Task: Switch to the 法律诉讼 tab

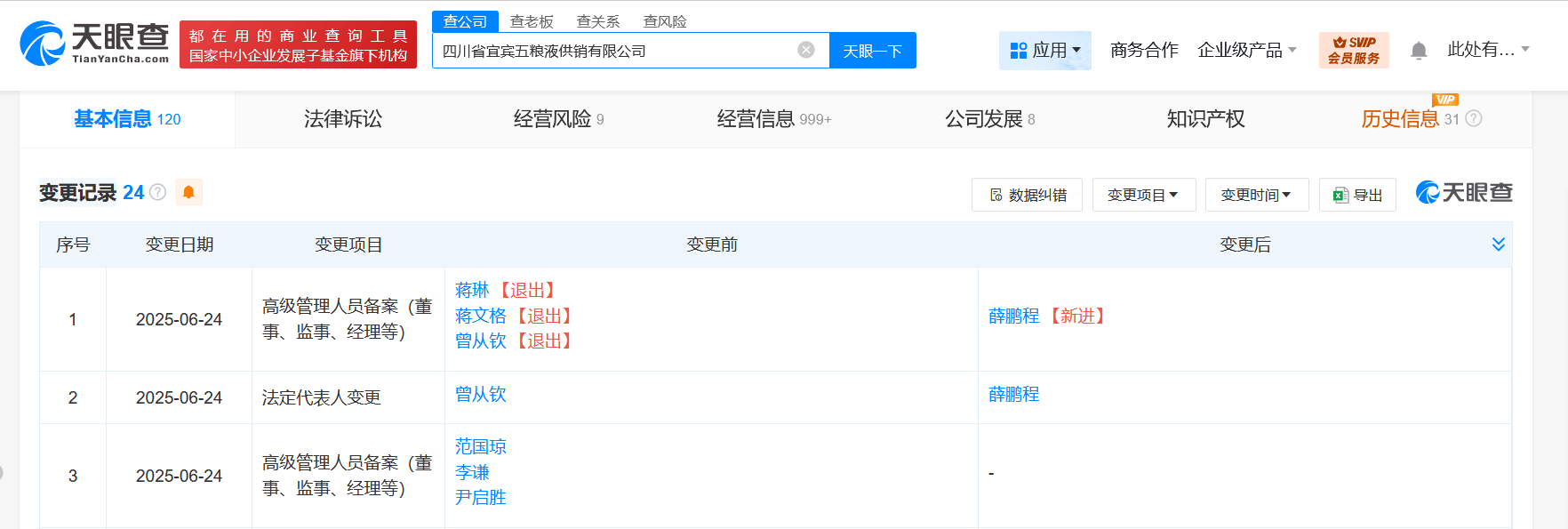Action: click(343, 119)
